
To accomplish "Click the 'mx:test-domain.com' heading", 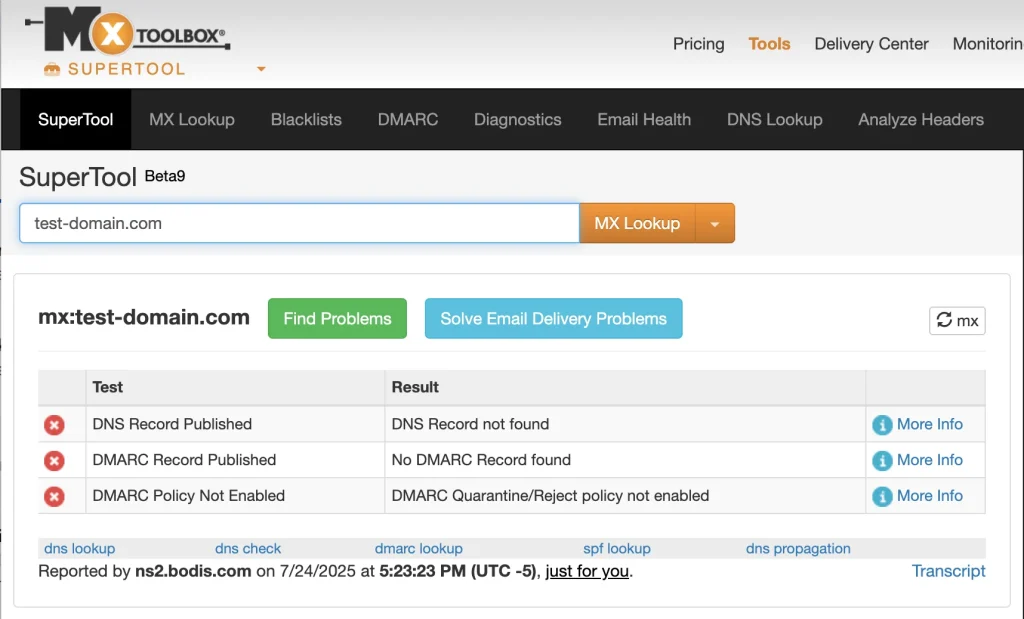I will 144,317.
